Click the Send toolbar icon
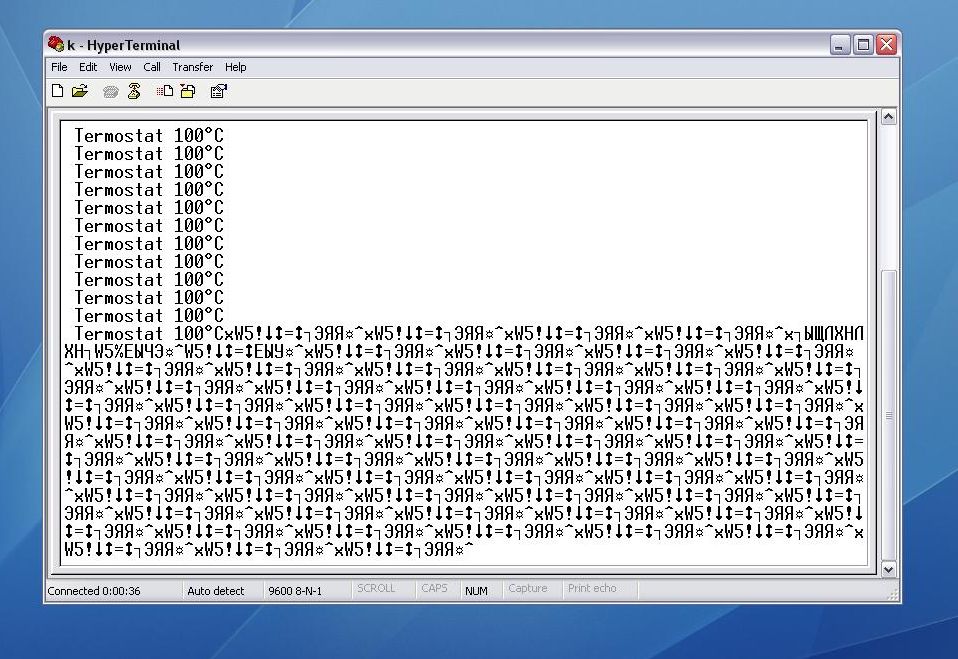Screen dimensions: 958x659 pos(164,91)
